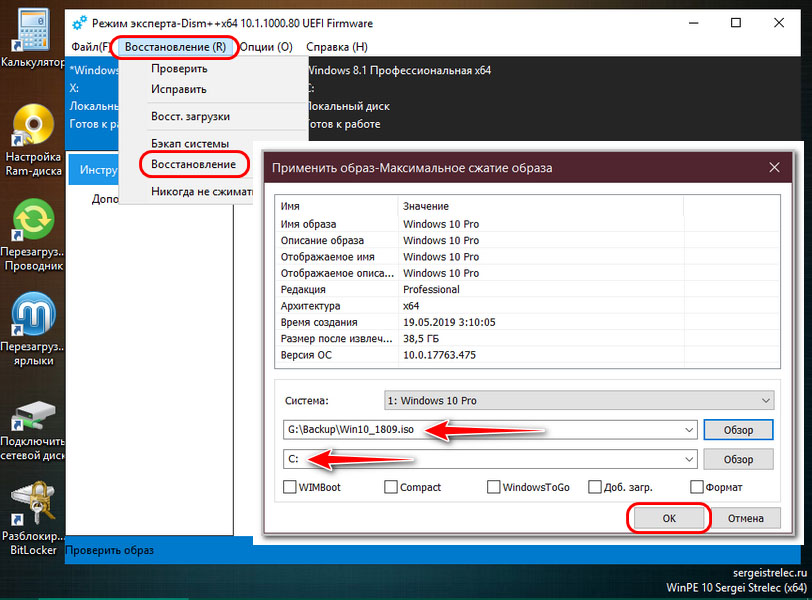Close the Применить образ dialog
This screenshot has width=812, height=600.
pyautogui.click(x=774, y=168)
